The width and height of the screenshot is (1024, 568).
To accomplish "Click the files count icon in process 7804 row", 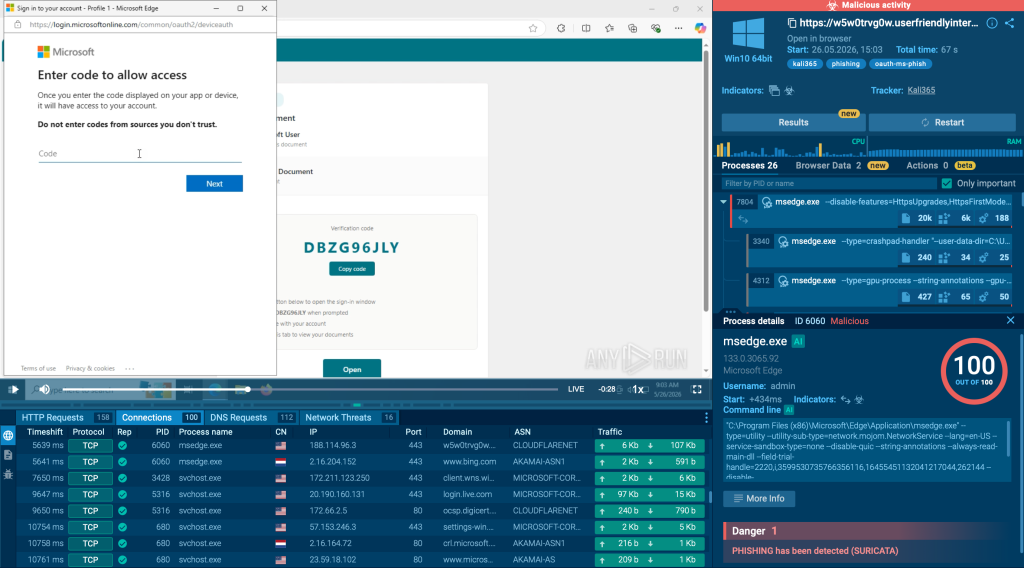I will 905,218.
